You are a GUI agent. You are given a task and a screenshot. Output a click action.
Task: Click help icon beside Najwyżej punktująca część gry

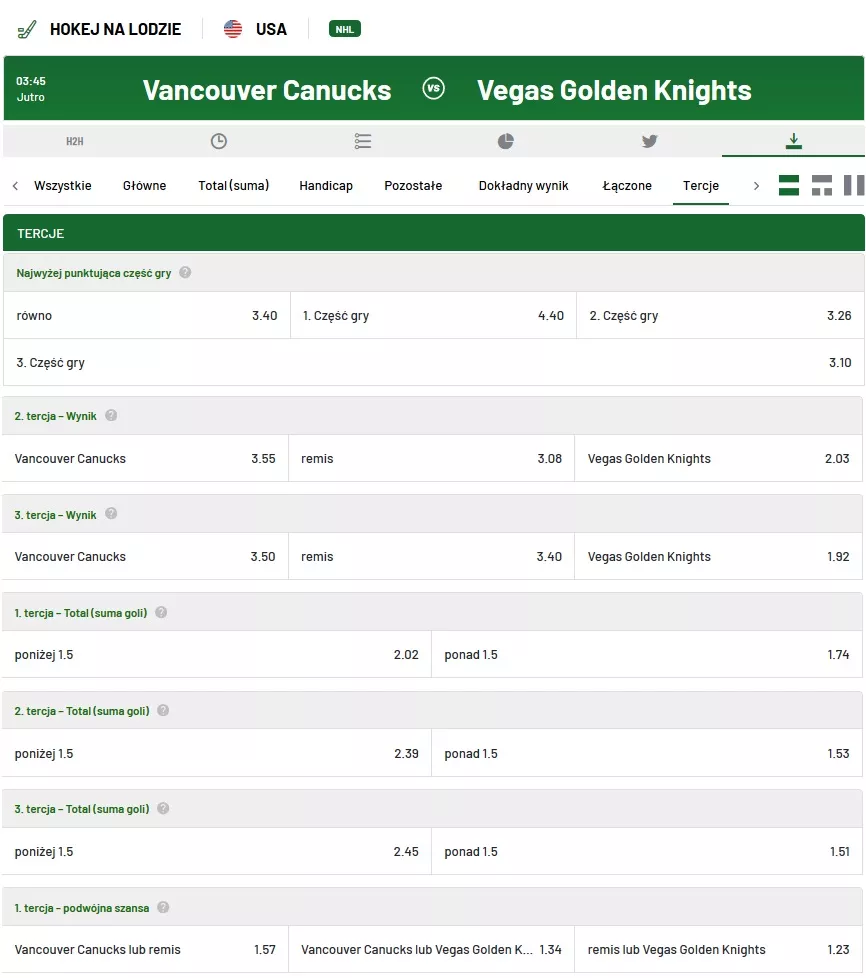pyautogui.click(x=185, y=272)
